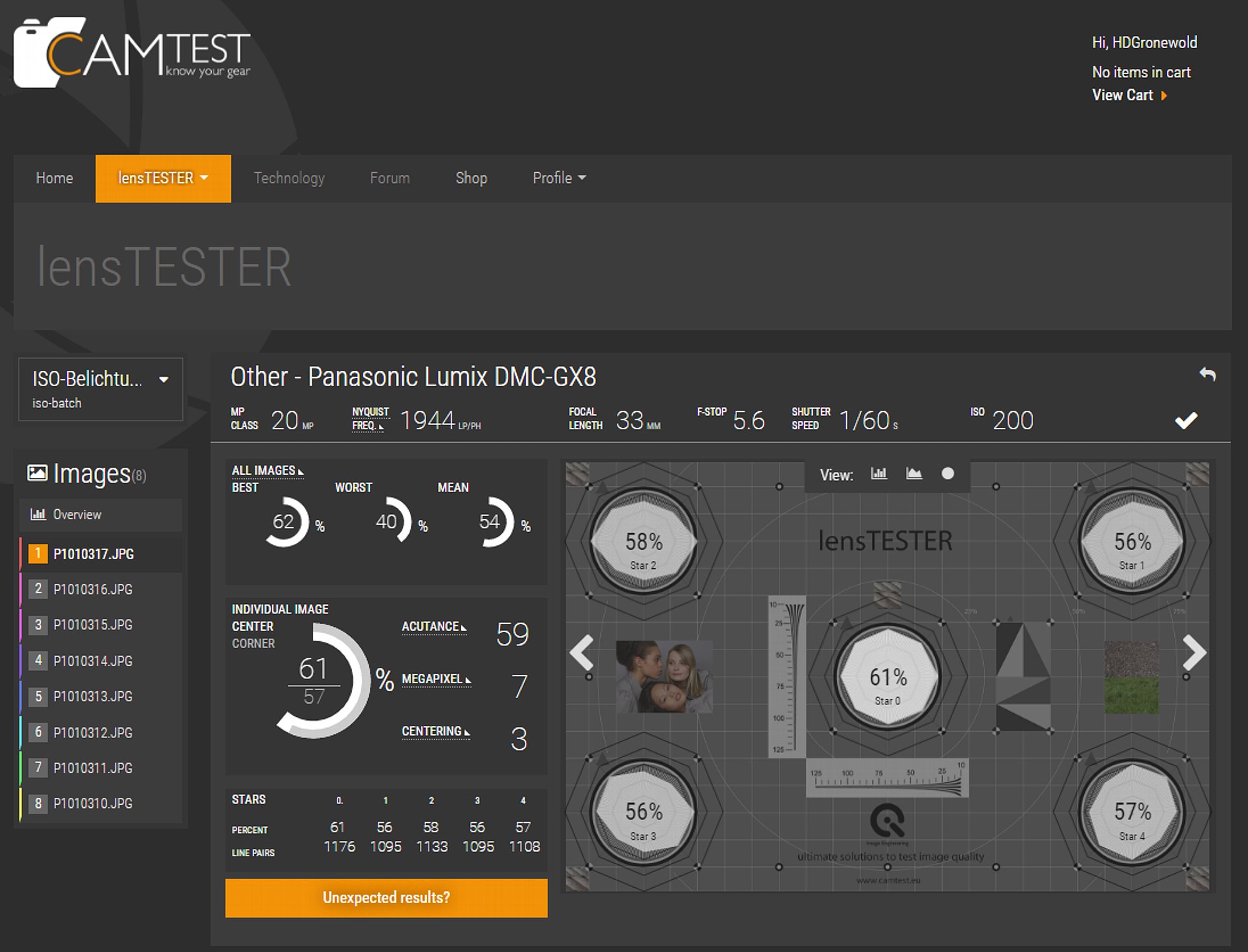Click the gray triangles test patch
Image resolution: width=1248 pixels, height=952 pixels.
tap(1023, 677)
